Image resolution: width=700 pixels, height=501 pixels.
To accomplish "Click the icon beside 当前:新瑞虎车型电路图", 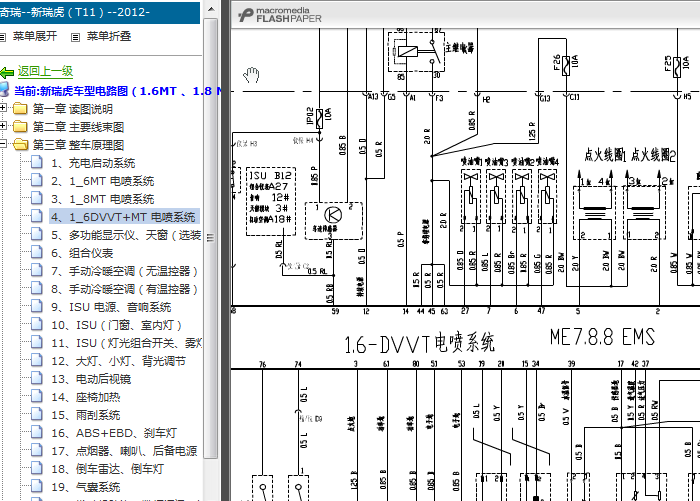I will pos(4,90).
